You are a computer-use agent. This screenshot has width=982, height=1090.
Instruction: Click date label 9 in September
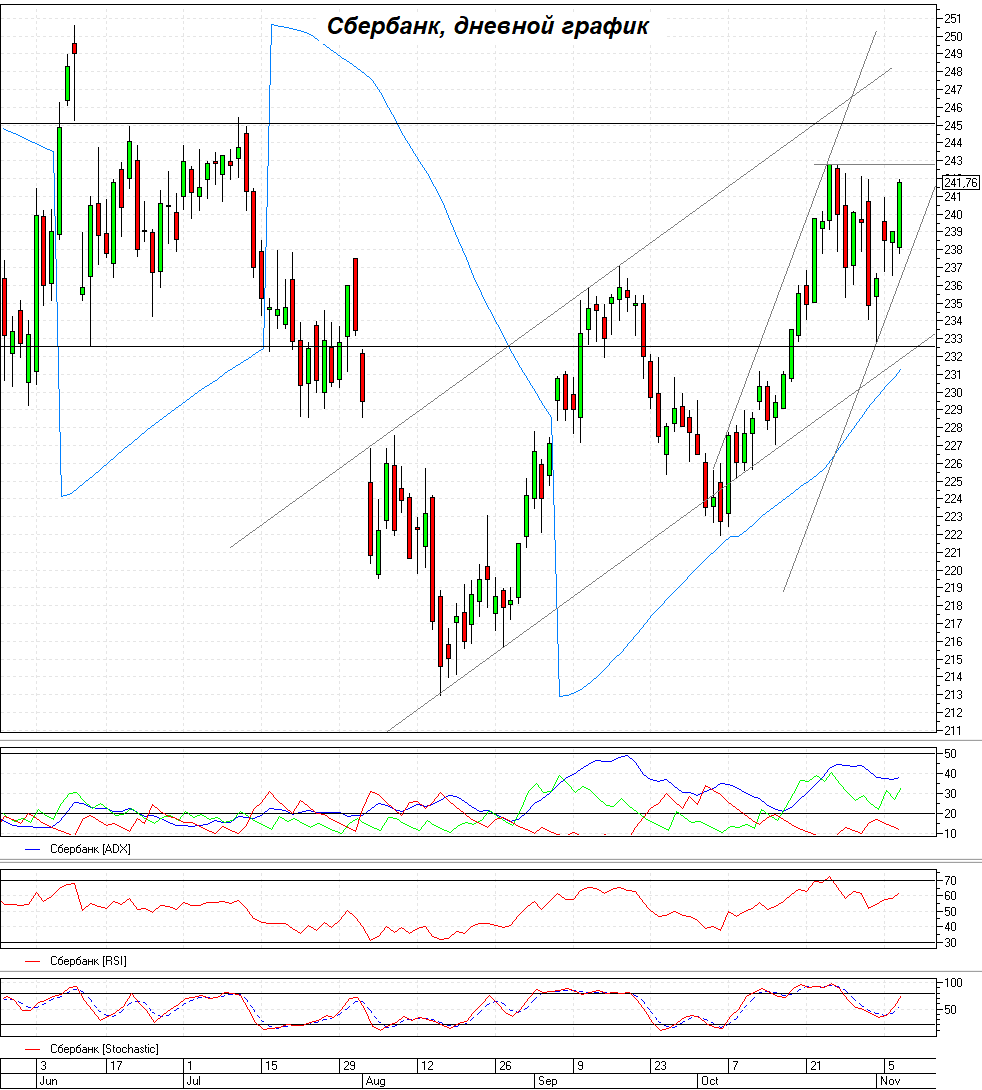(x=580, y=1066)
